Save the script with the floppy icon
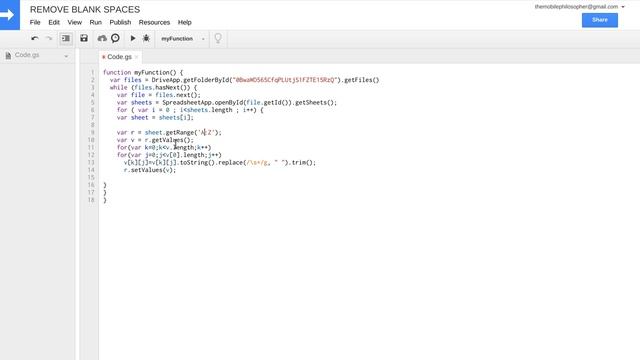This screenshot has width=640, height=360. [x=84, y=38]
